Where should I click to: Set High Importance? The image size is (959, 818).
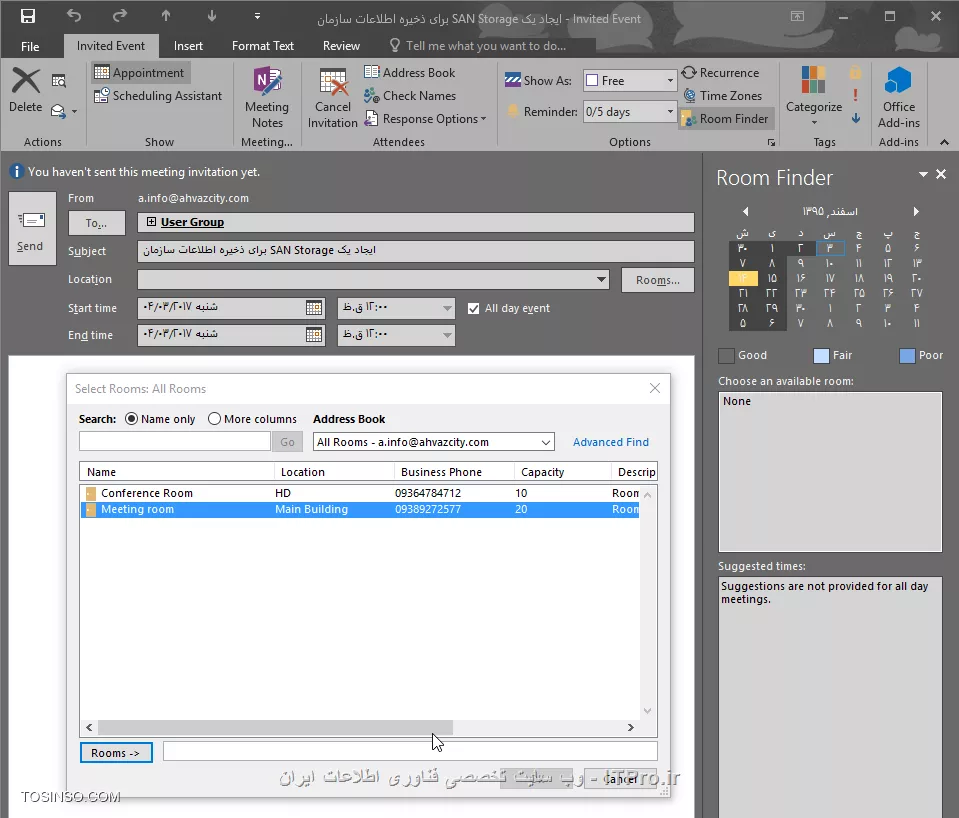[855, 95]
